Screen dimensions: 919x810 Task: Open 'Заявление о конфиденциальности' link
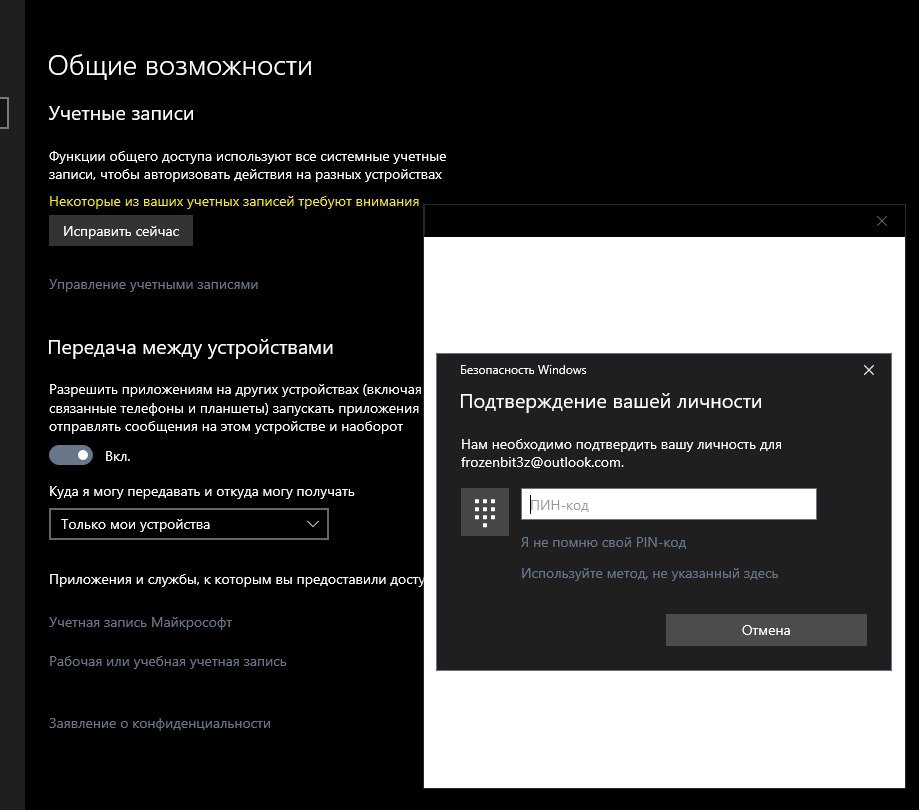pos(160,723)
